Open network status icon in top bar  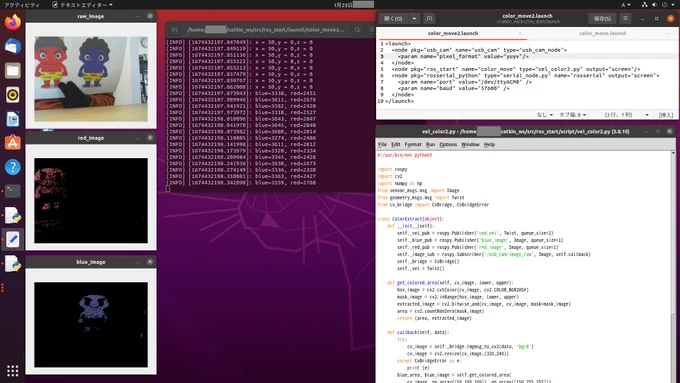coord(644,5)
